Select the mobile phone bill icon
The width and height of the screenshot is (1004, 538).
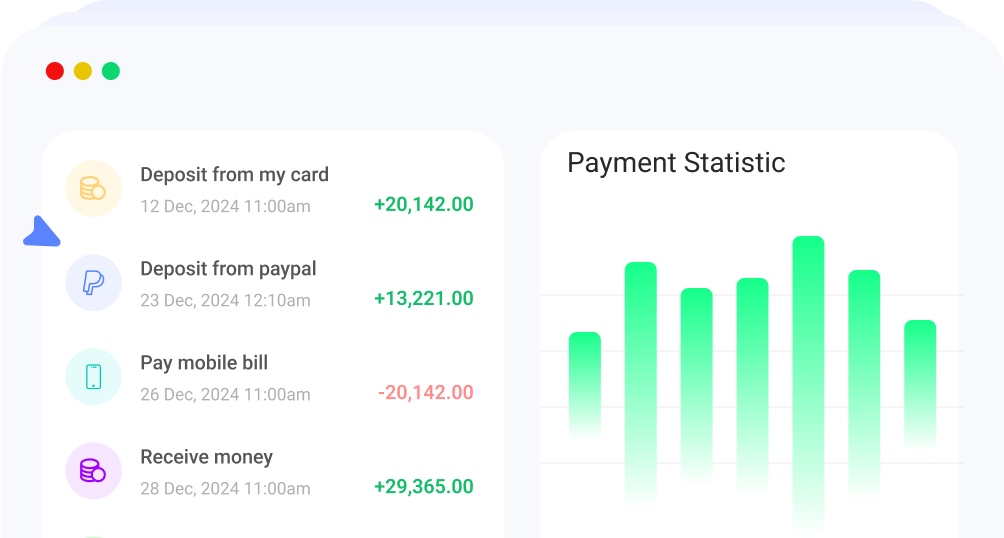93,376
